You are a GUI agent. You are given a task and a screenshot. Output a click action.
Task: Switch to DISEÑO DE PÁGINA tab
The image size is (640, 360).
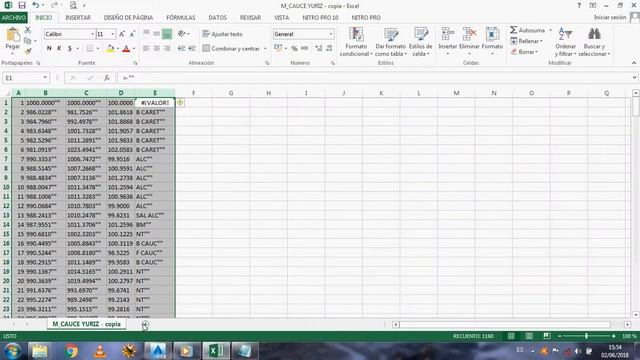(128, 18)
